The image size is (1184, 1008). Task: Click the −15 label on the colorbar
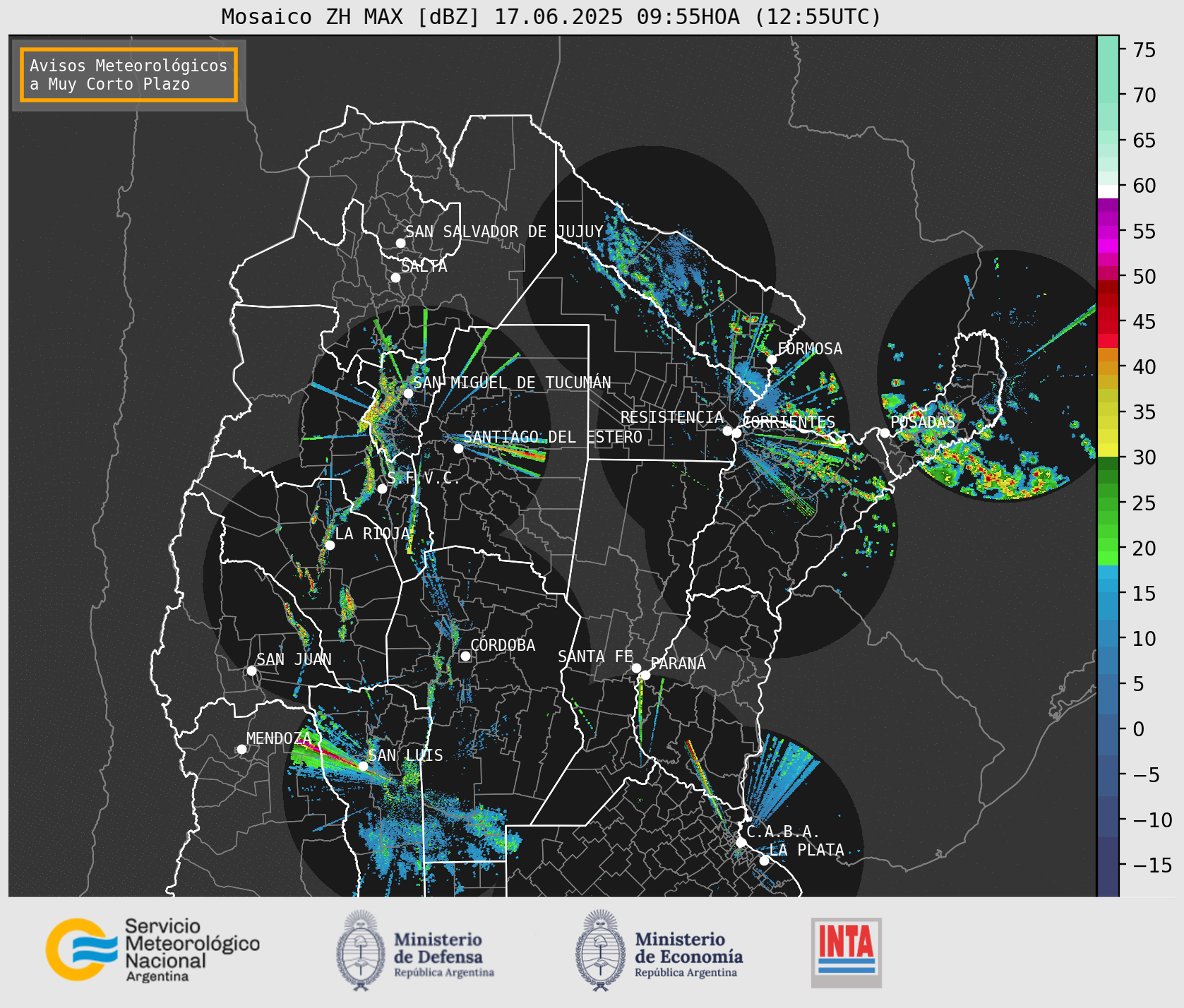pos(1152,865)
